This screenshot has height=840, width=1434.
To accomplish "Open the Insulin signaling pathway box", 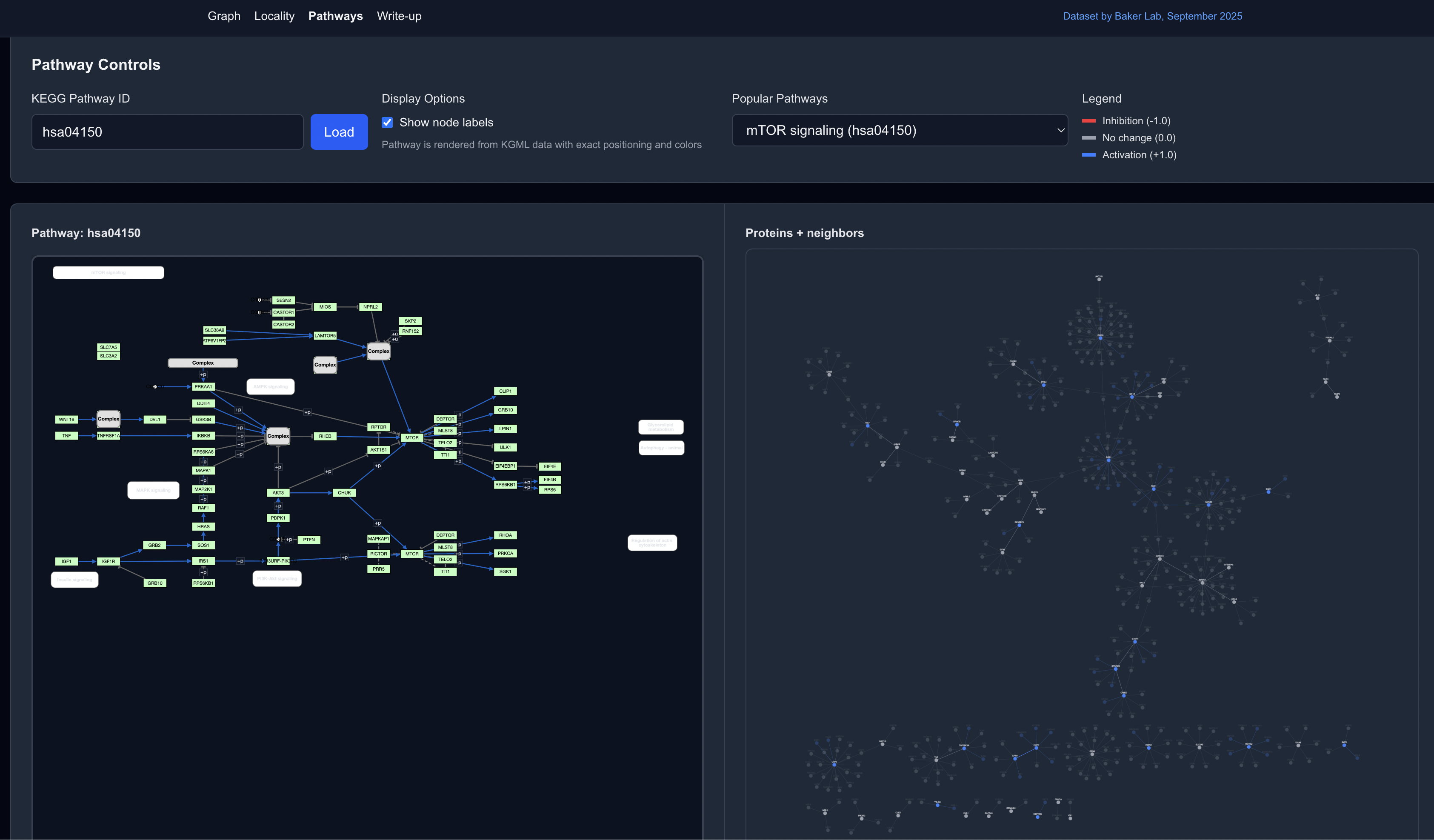I will [x=74, y=579].
